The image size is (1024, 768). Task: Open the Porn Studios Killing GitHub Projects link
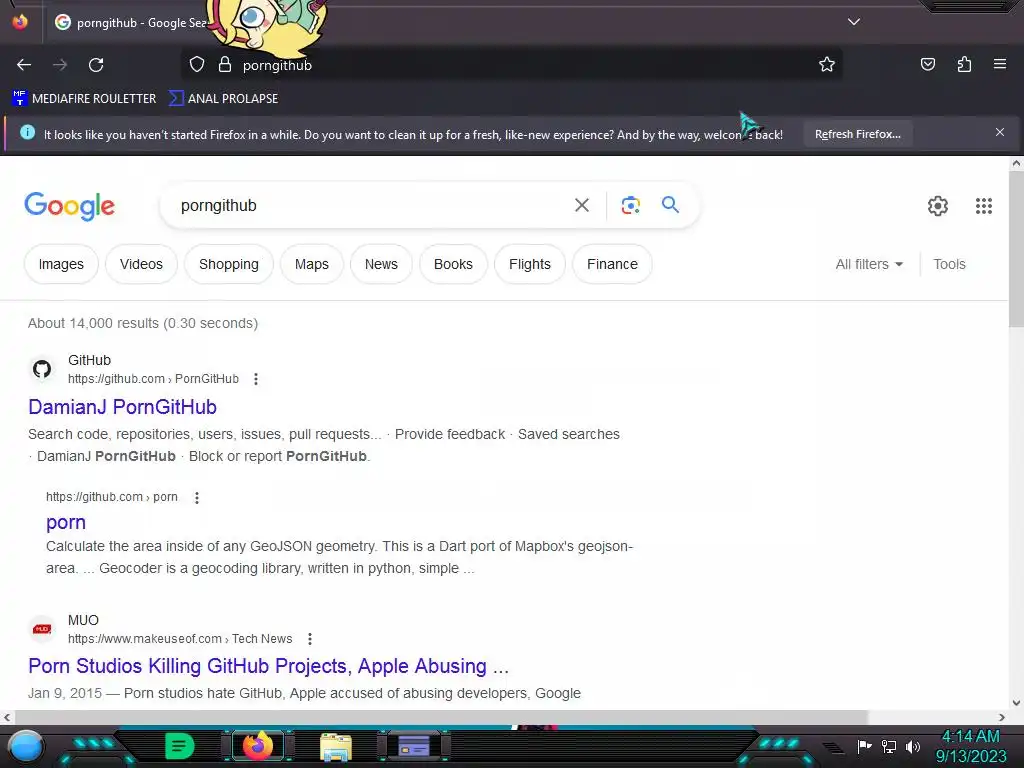268,665
